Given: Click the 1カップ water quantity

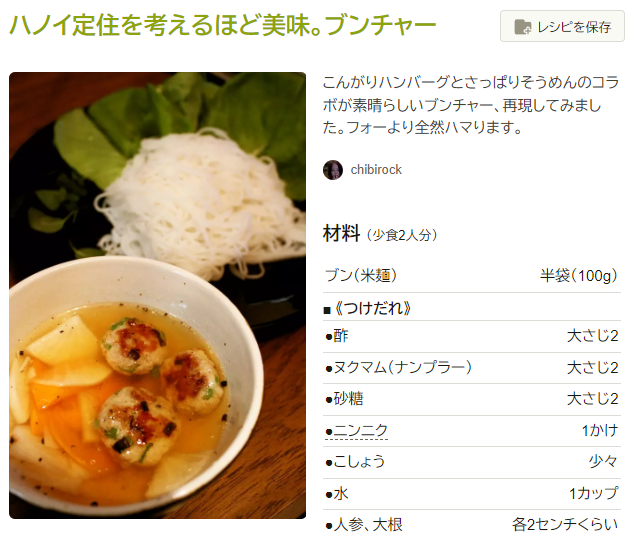Looking at the screenshot, I should click(x=594, y=494).
